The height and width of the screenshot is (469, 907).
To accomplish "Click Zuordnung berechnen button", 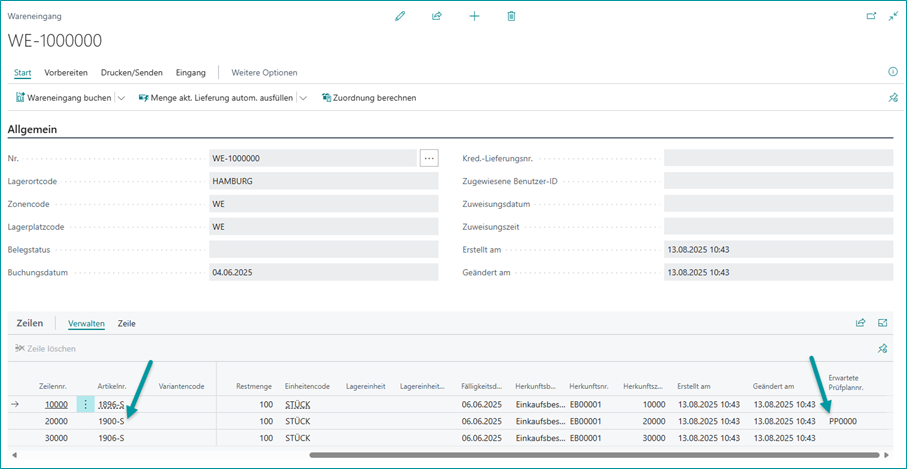I will tap(368, 98).
